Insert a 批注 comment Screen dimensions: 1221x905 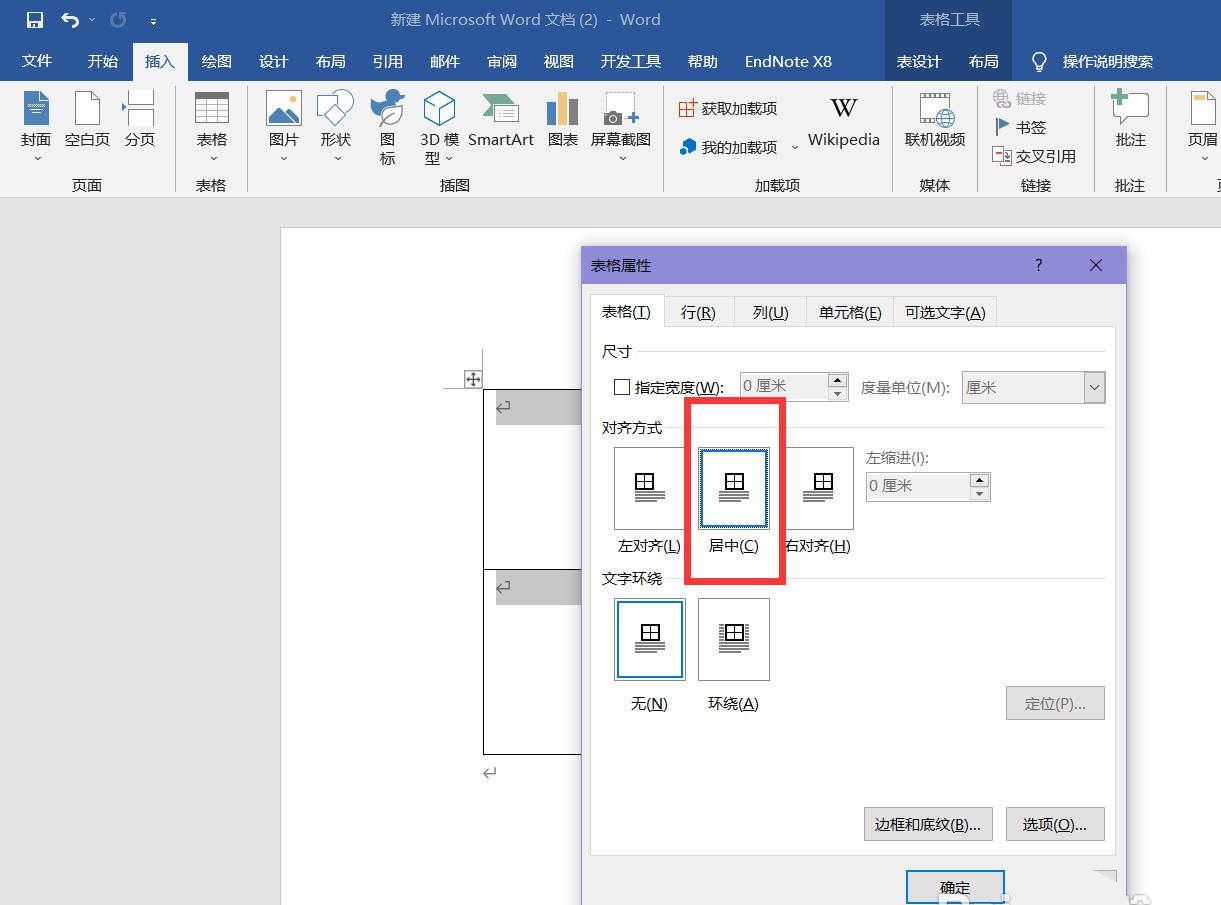[1131, 120]
